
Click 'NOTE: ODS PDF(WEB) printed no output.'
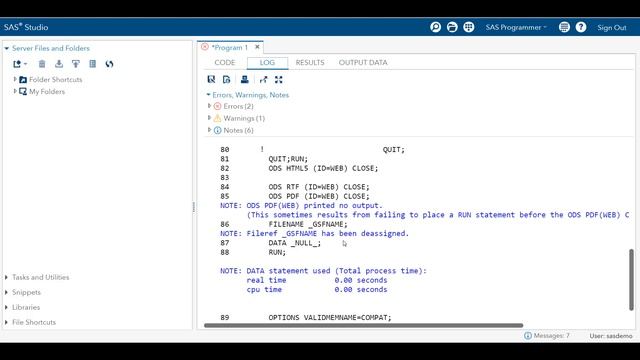click(301, 206)
